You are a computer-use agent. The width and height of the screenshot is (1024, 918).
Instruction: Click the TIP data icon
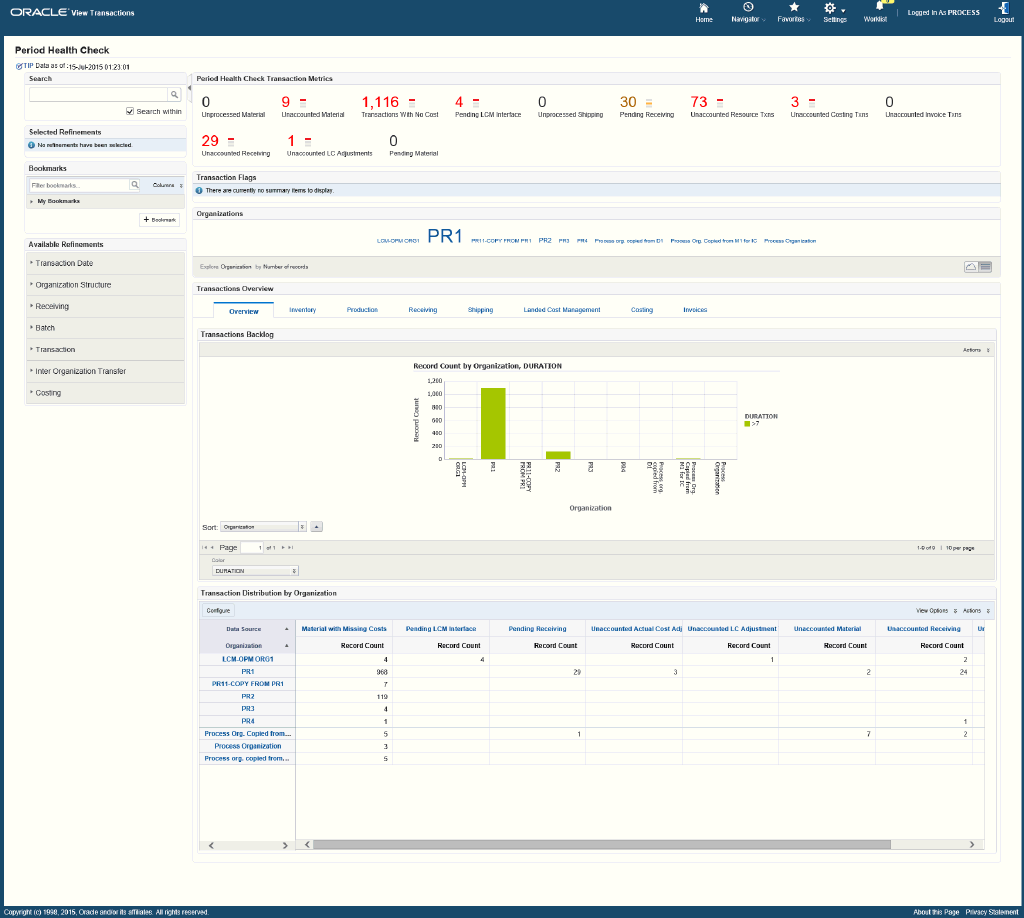click(19, 67)
